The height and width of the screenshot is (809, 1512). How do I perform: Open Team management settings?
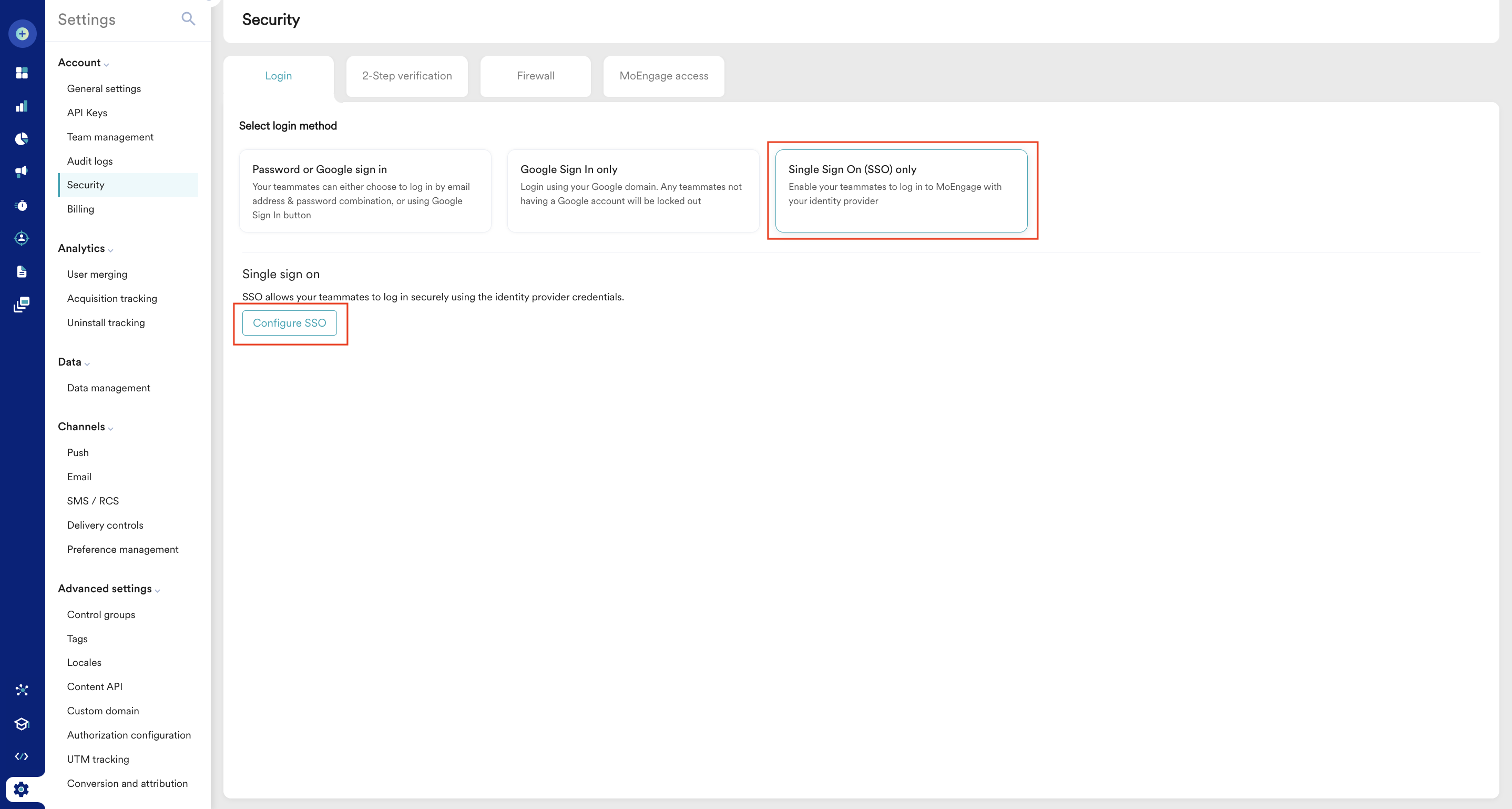(110, 137)
